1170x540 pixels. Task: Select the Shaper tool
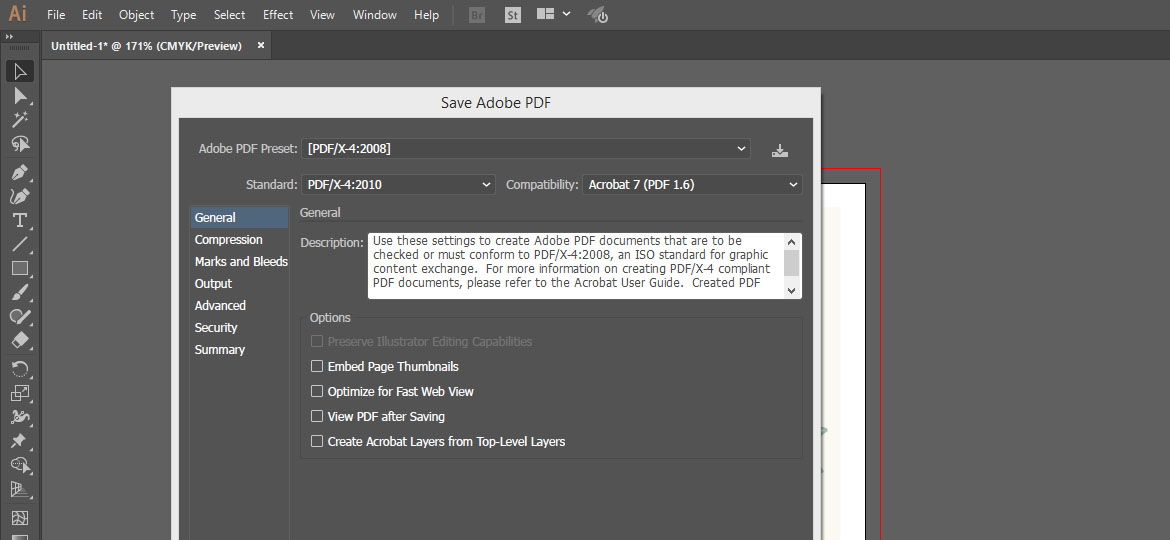20,316
